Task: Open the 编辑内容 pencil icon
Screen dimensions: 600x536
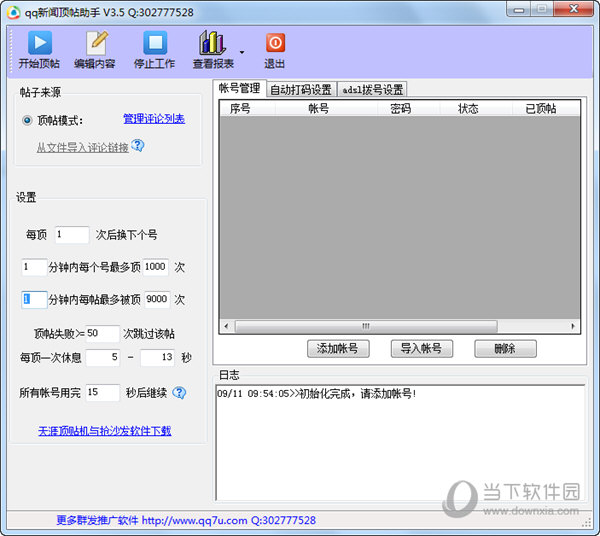Action: 96,43
